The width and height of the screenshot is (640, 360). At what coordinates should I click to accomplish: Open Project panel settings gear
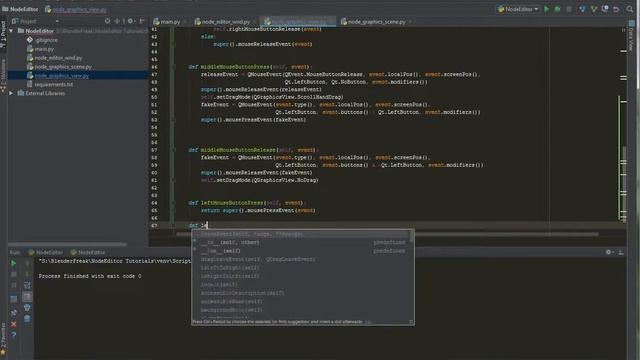pos(131,21)
